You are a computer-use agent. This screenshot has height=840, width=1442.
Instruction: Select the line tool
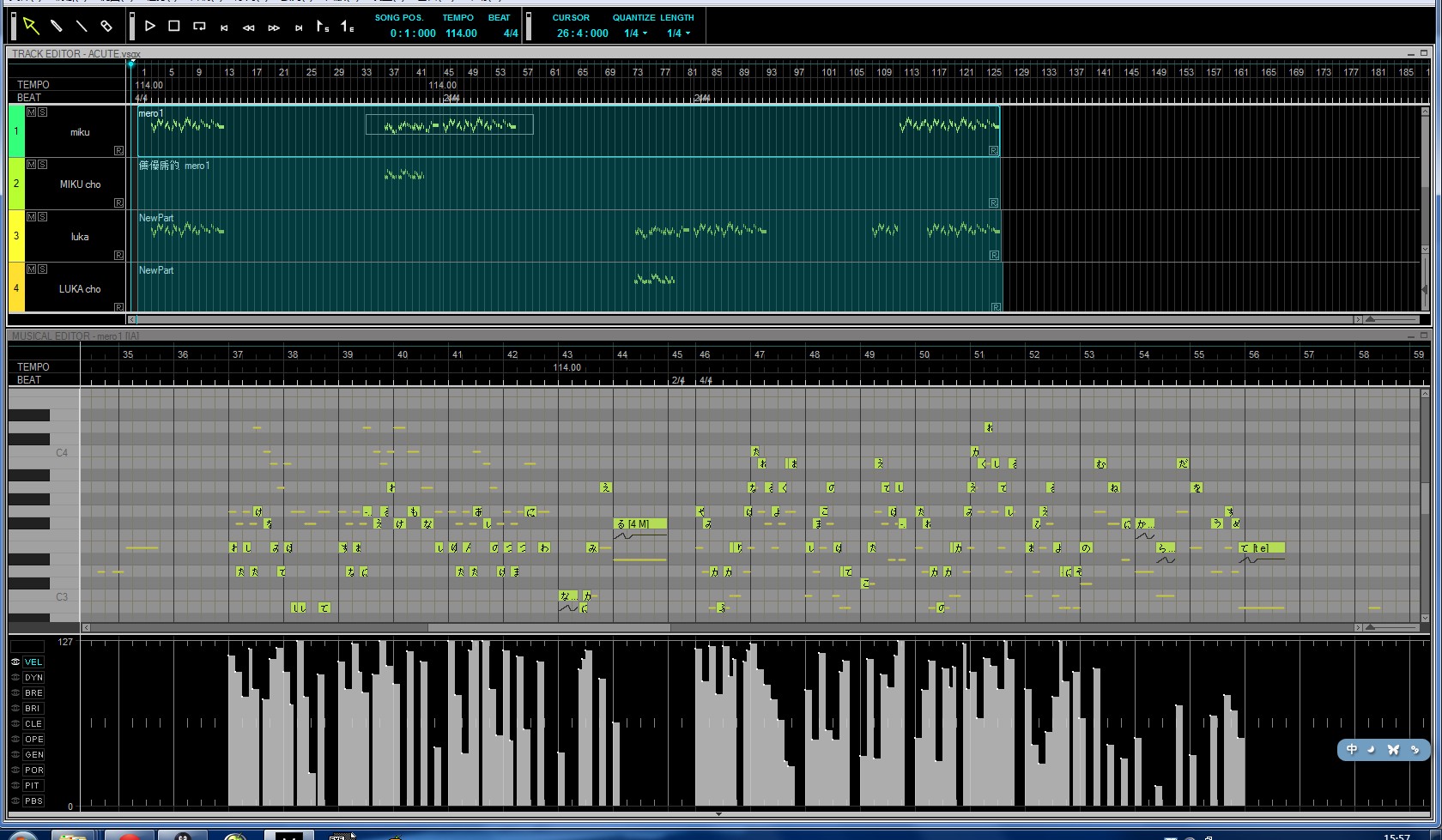click(x=82, y=26)
